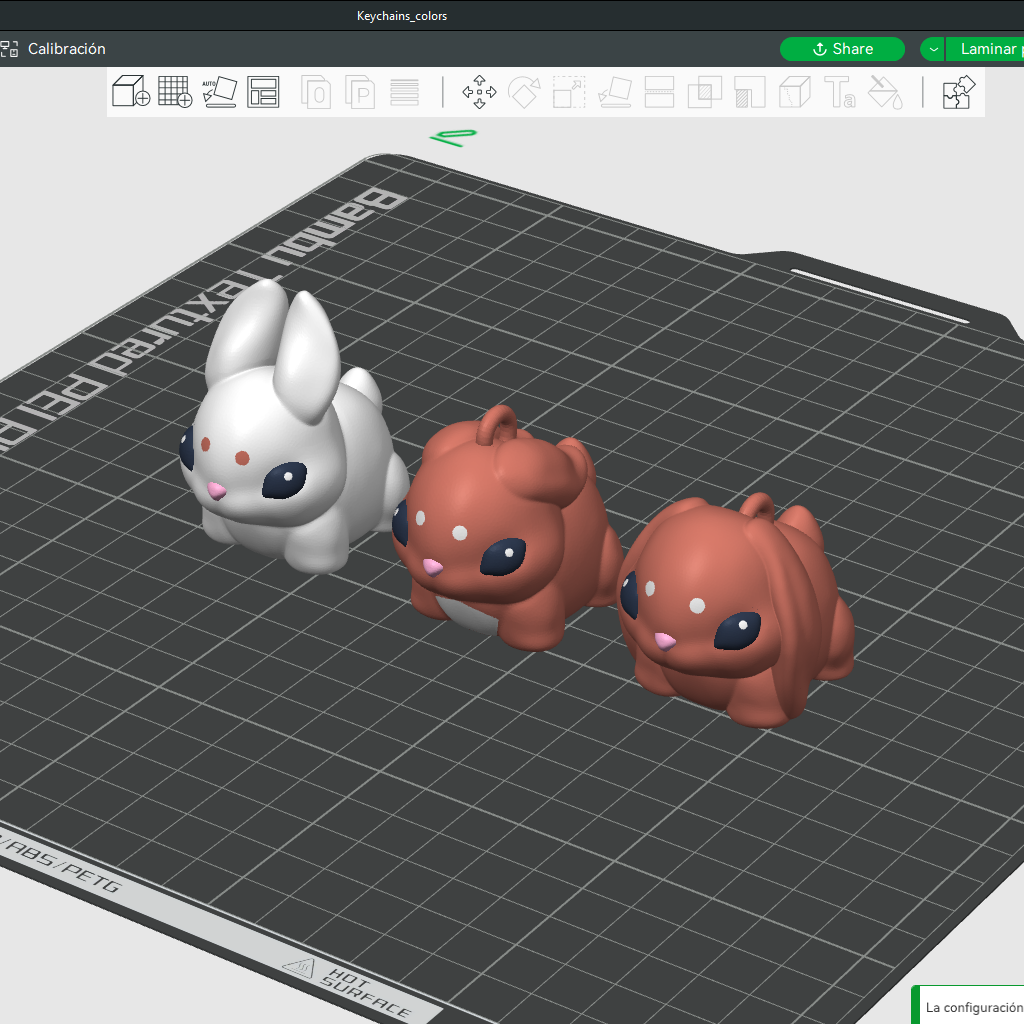Open the Color painting bucket tool

pyautogui.click(x=884, y=92)
